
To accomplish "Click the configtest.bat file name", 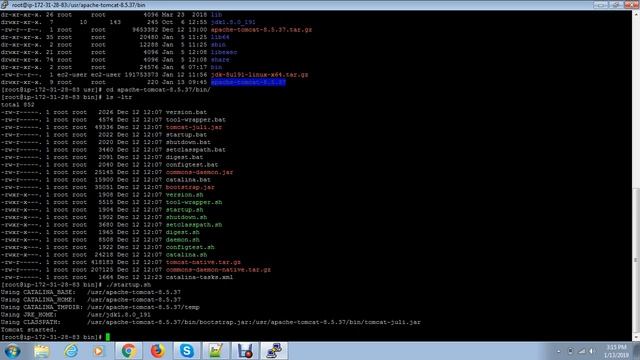I will (x=192, y=165).
